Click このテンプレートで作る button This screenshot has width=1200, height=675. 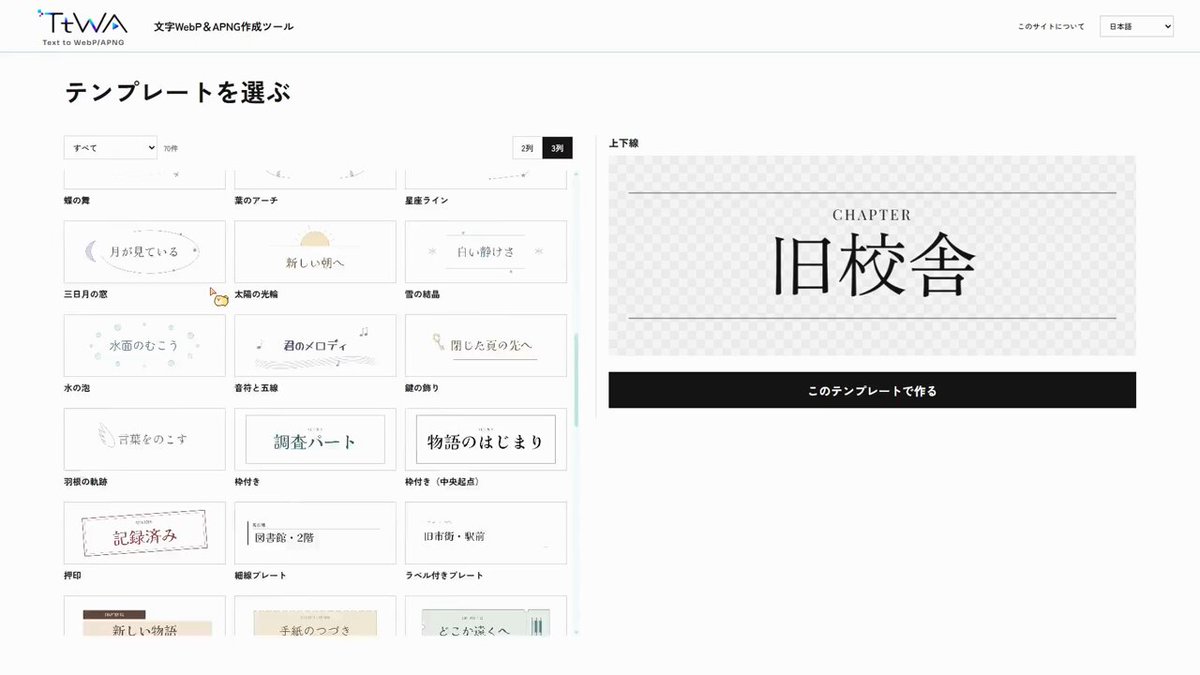click(x=872, y=390)
